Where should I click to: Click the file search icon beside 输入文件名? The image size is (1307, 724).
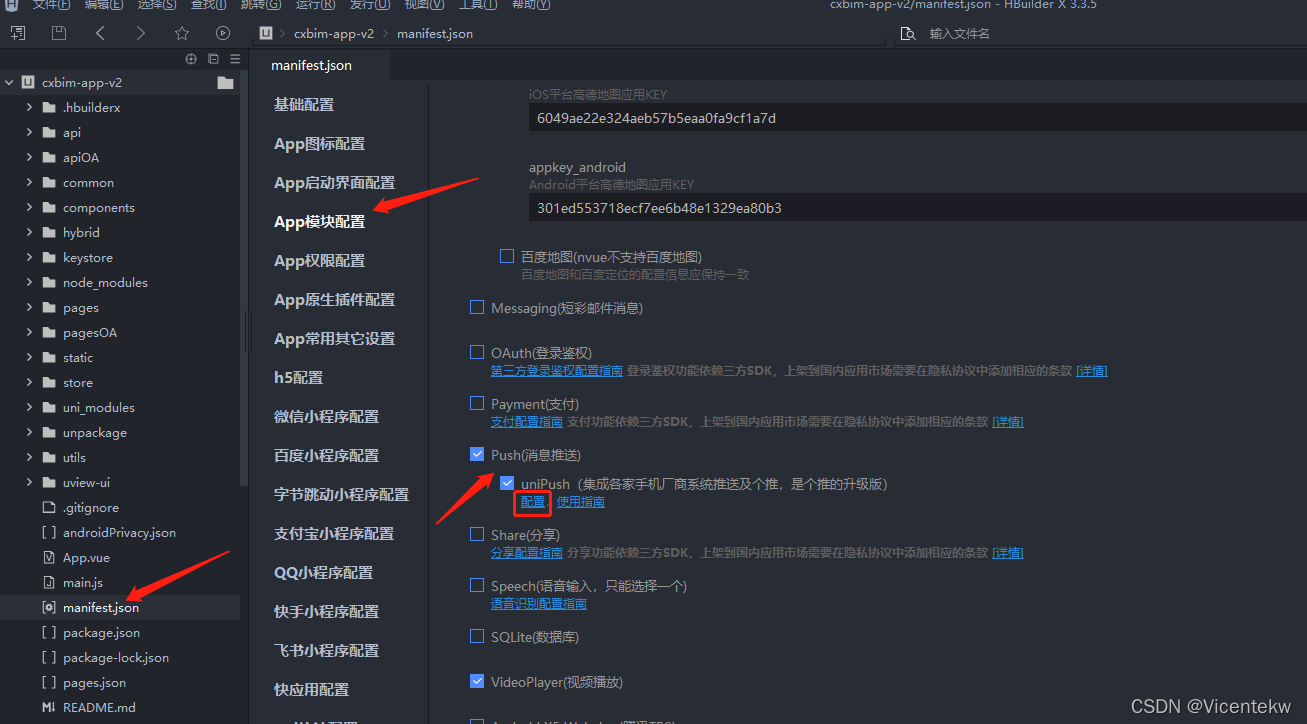click(908, 33)
